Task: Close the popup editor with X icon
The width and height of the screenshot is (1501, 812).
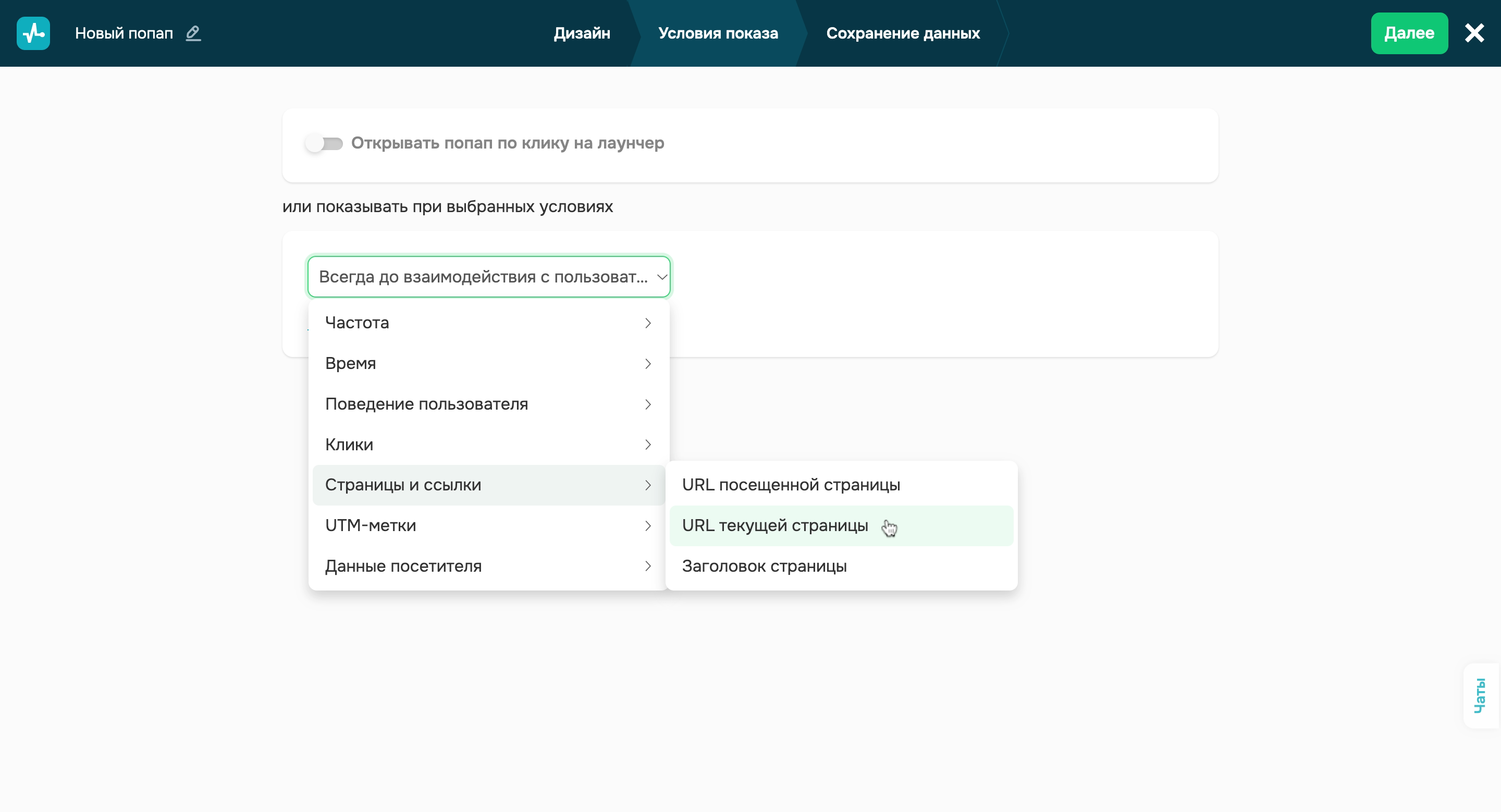Action: pos(1474,33)
